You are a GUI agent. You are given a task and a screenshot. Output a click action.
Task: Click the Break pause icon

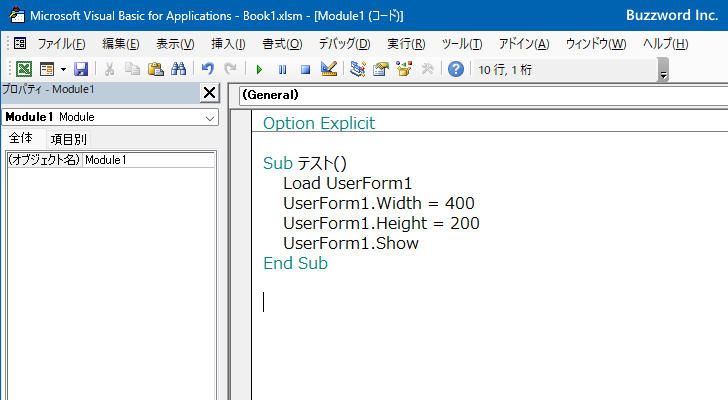tap(282, 70)
